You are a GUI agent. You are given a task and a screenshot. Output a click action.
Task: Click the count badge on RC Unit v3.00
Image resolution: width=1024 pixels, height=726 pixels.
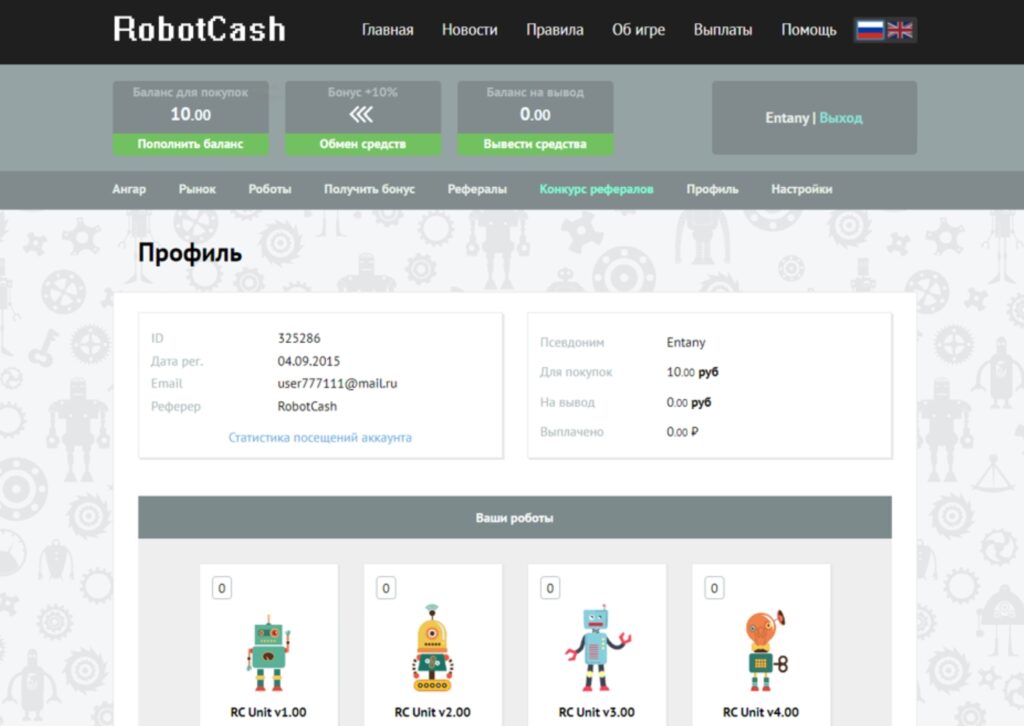point(550,588)
